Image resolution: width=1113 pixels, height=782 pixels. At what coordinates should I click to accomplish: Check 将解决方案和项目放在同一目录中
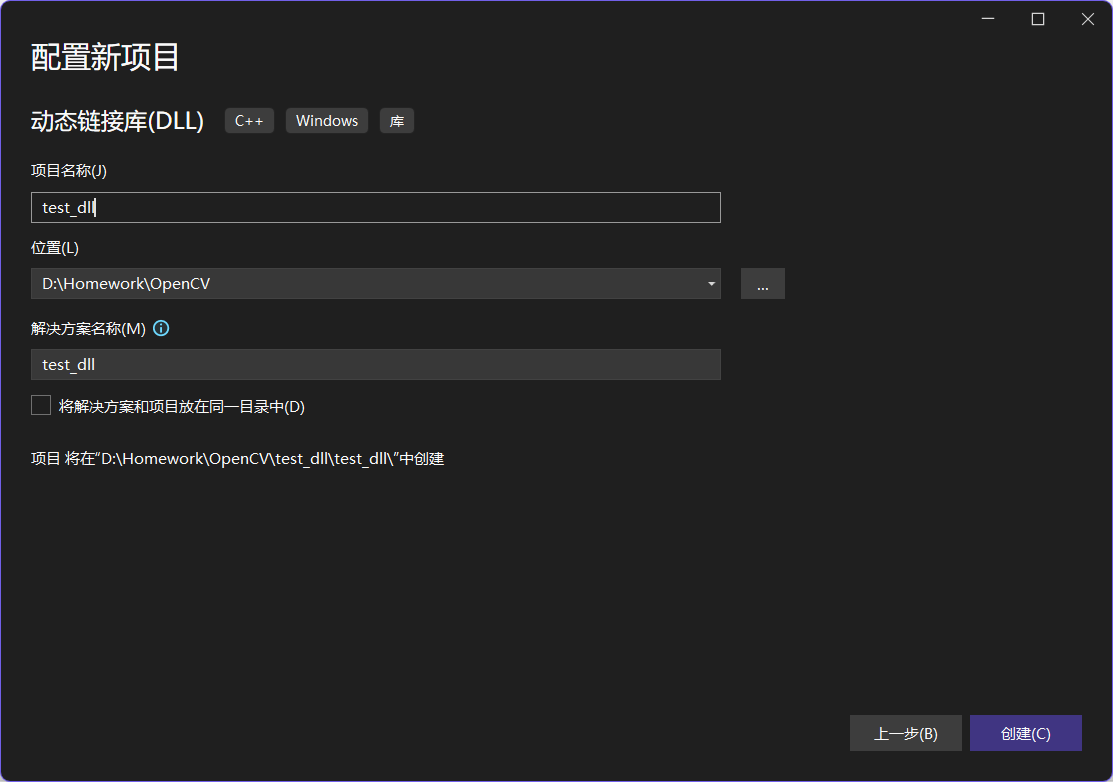[x=40, y=404]
